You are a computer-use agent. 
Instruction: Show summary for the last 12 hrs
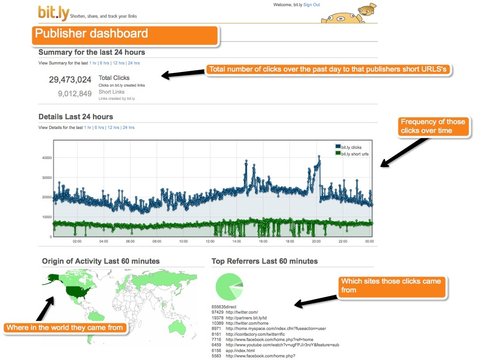coord(119,63)
